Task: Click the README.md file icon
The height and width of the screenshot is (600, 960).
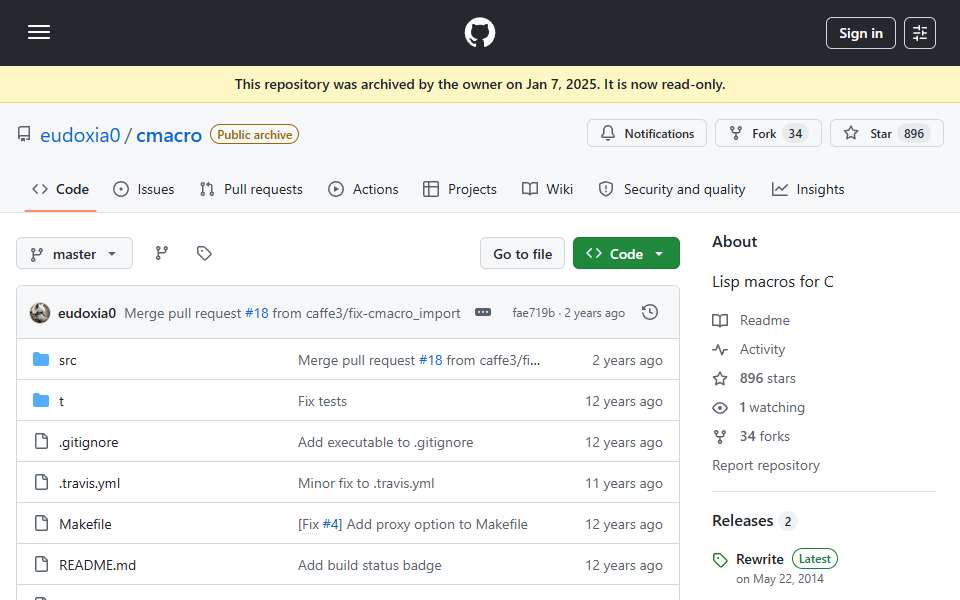Action: [x=41, y=564]
